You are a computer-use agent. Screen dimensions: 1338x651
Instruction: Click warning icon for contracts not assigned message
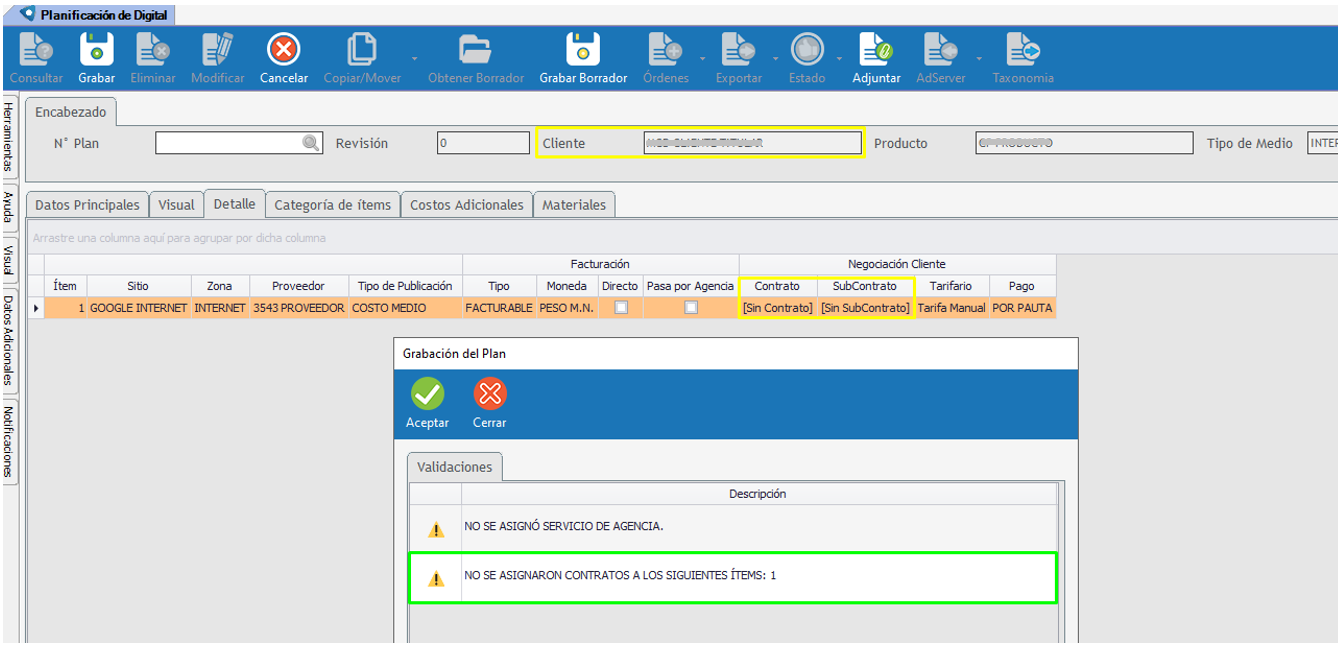click(436, 579)
